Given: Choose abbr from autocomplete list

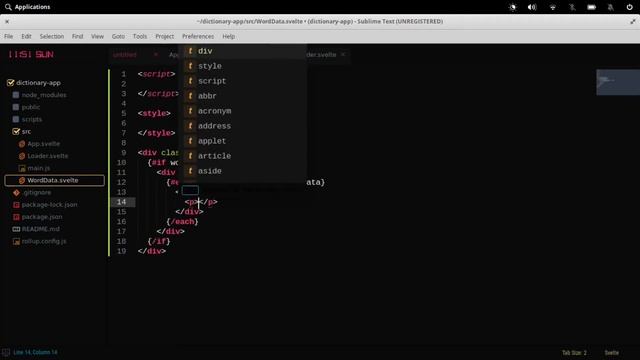Looking at the screenshot, I should [x=242, y=96].
